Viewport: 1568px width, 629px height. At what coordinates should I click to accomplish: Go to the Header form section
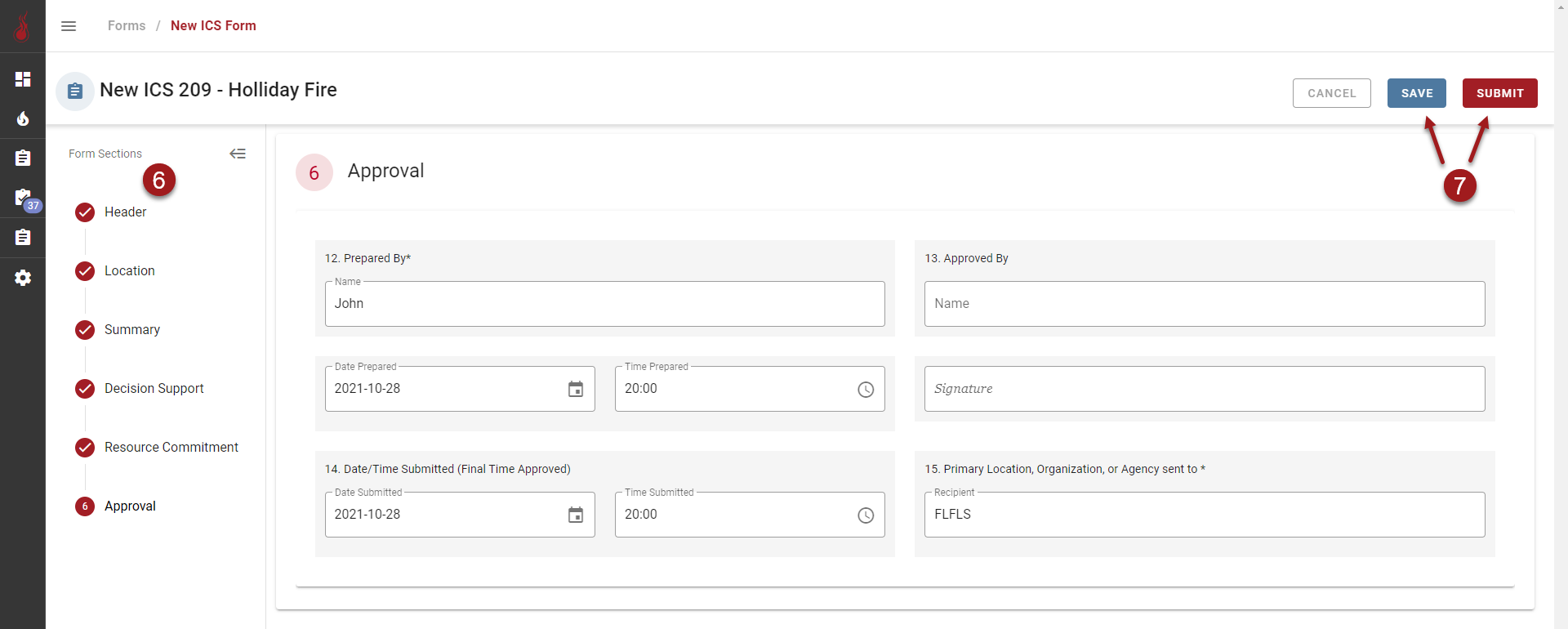coord(125,212)
